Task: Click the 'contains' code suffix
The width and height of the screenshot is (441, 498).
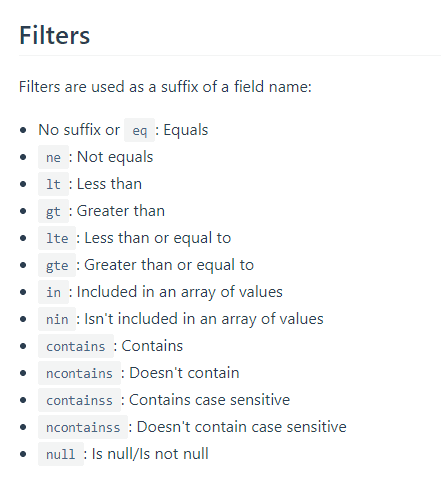Action: [76, 346]
